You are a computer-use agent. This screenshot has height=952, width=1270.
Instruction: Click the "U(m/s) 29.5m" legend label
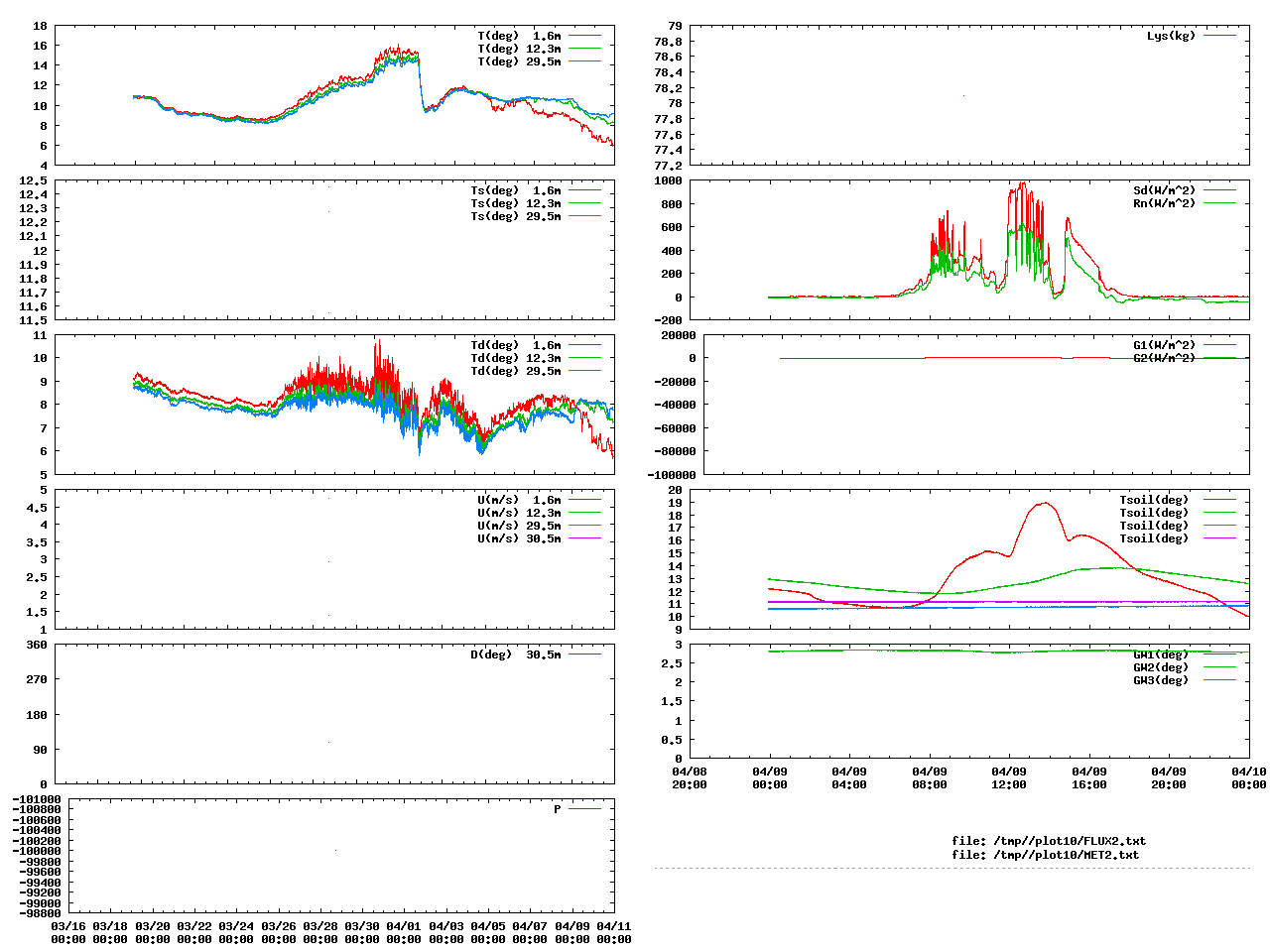(x=519, y=526)
